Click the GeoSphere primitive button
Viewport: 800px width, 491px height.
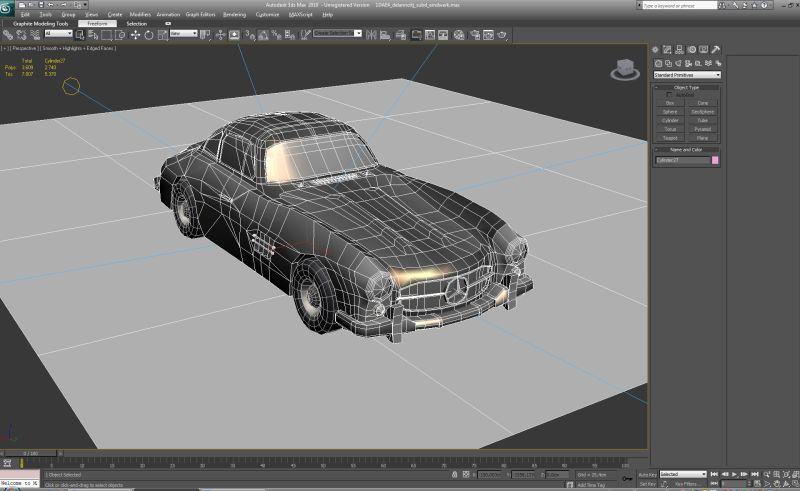pos(703,112)
